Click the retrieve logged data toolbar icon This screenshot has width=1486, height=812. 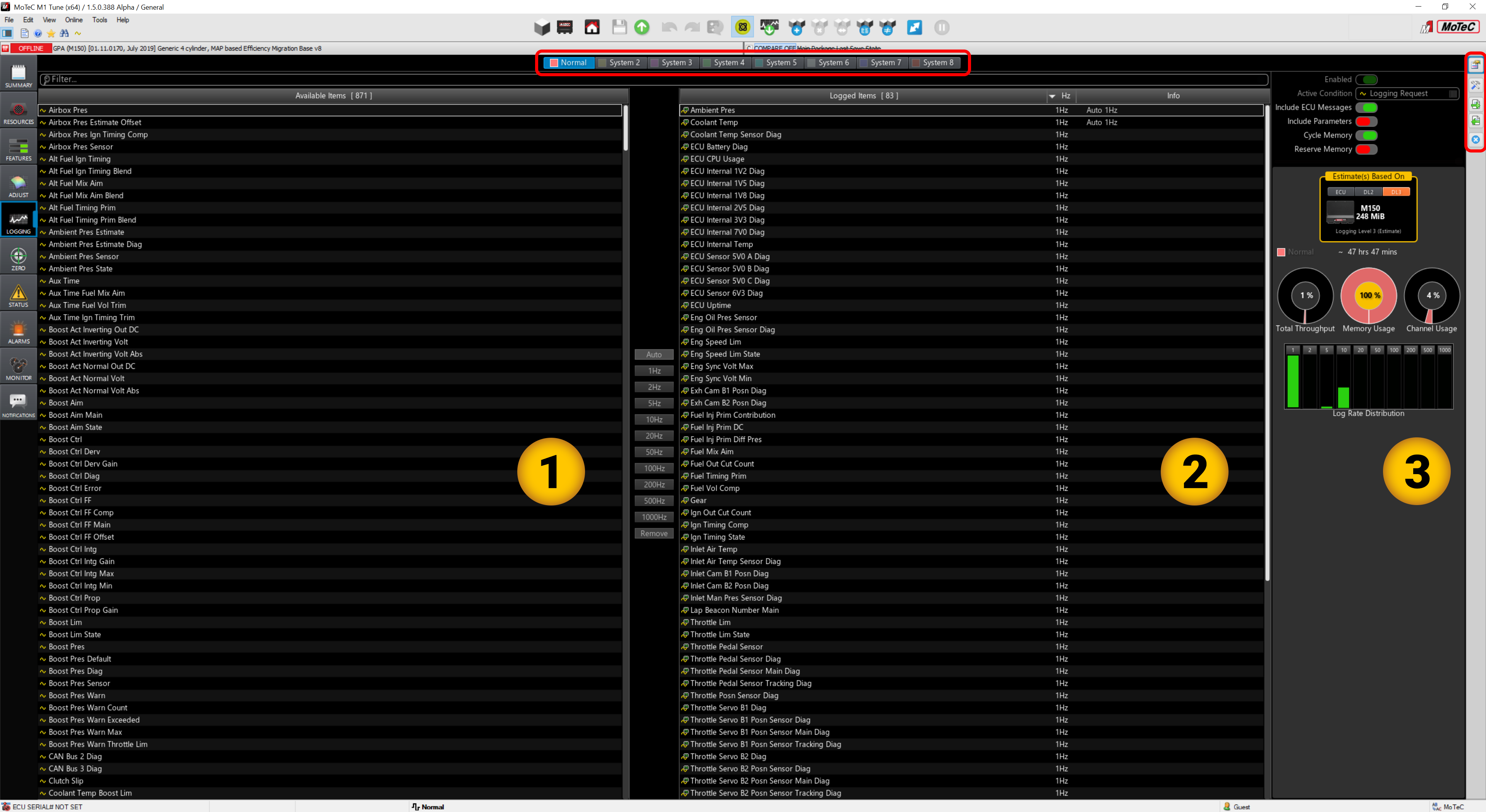(769, 27)
